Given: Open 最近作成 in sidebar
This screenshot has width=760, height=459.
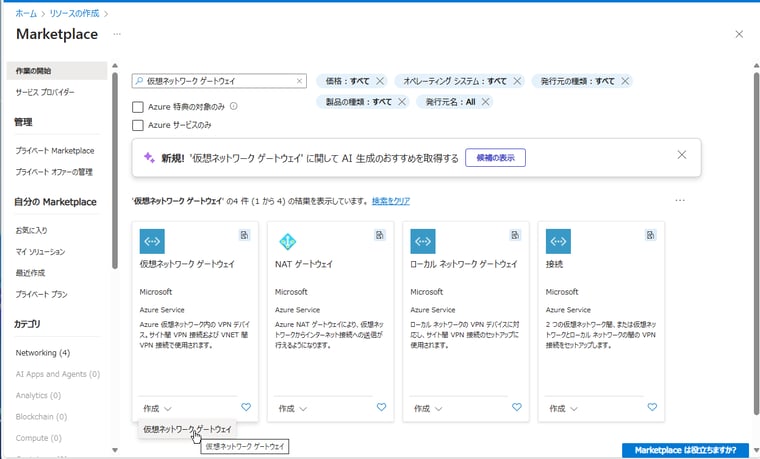Looking at the screenshot, I should click(30, 273).
